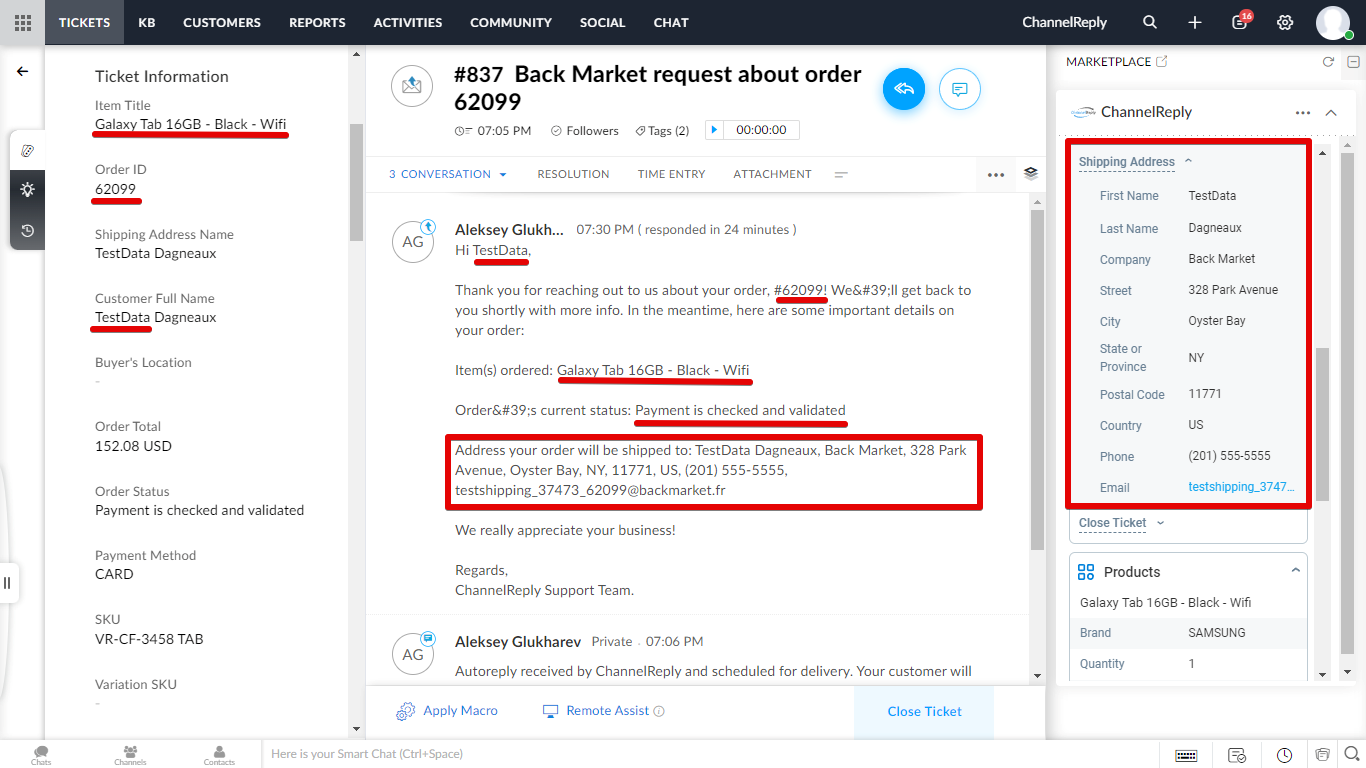Click the Close Ticket button at bottom
Viewport: 1366px width, 768px height.
tap(924, 711)
